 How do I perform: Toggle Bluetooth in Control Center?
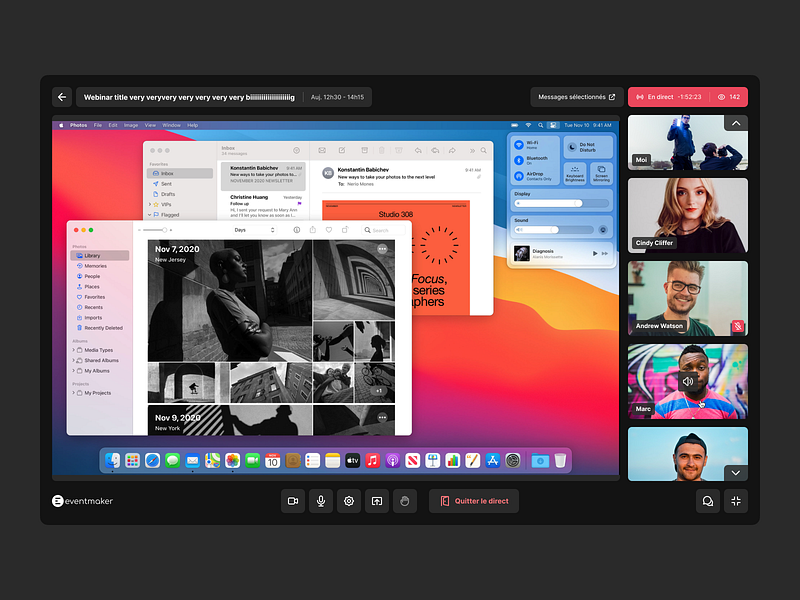click(519, 160)
